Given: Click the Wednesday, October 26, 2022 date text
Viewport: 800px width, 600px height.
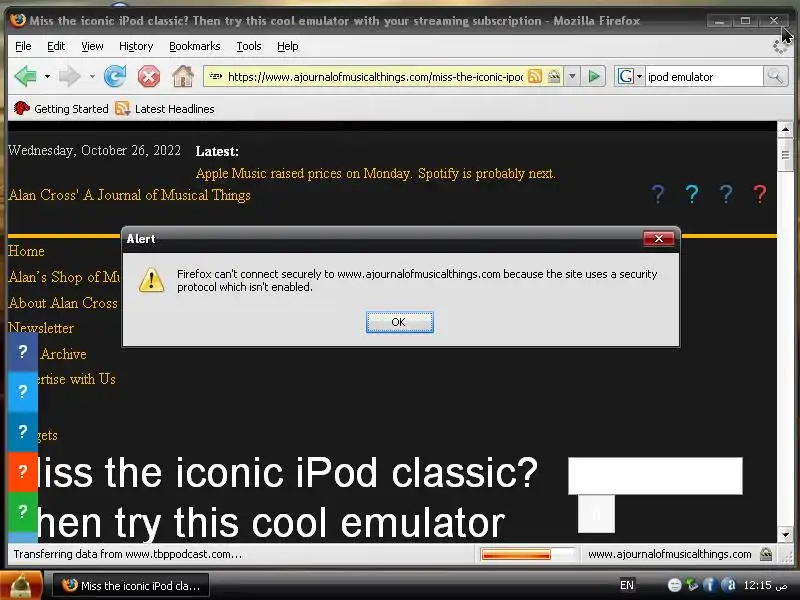Looking at the screenshot, I should tap(94, 151).
